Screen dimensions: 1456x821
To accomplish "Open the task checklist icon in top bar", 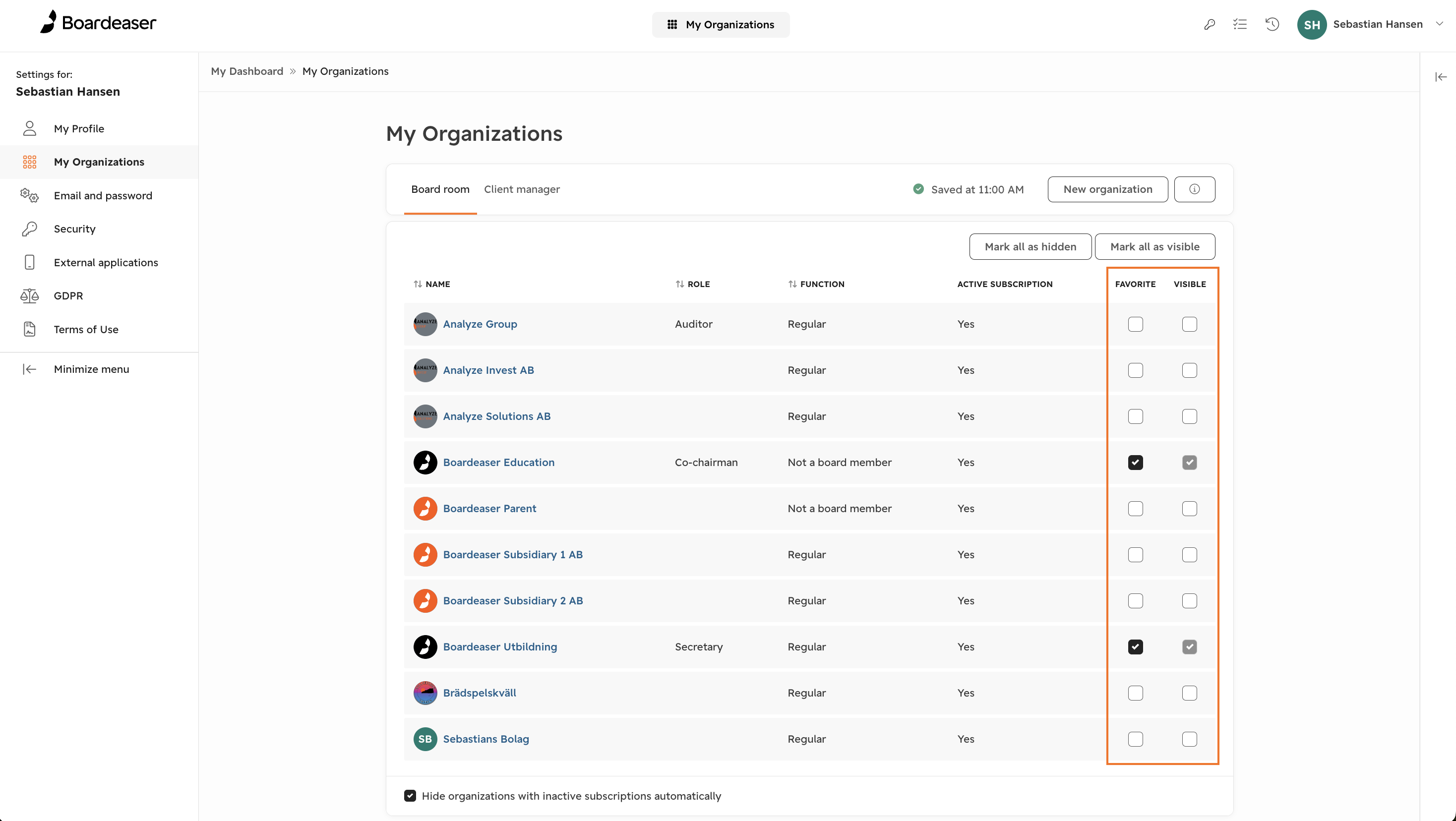I will coord(1240,24).
